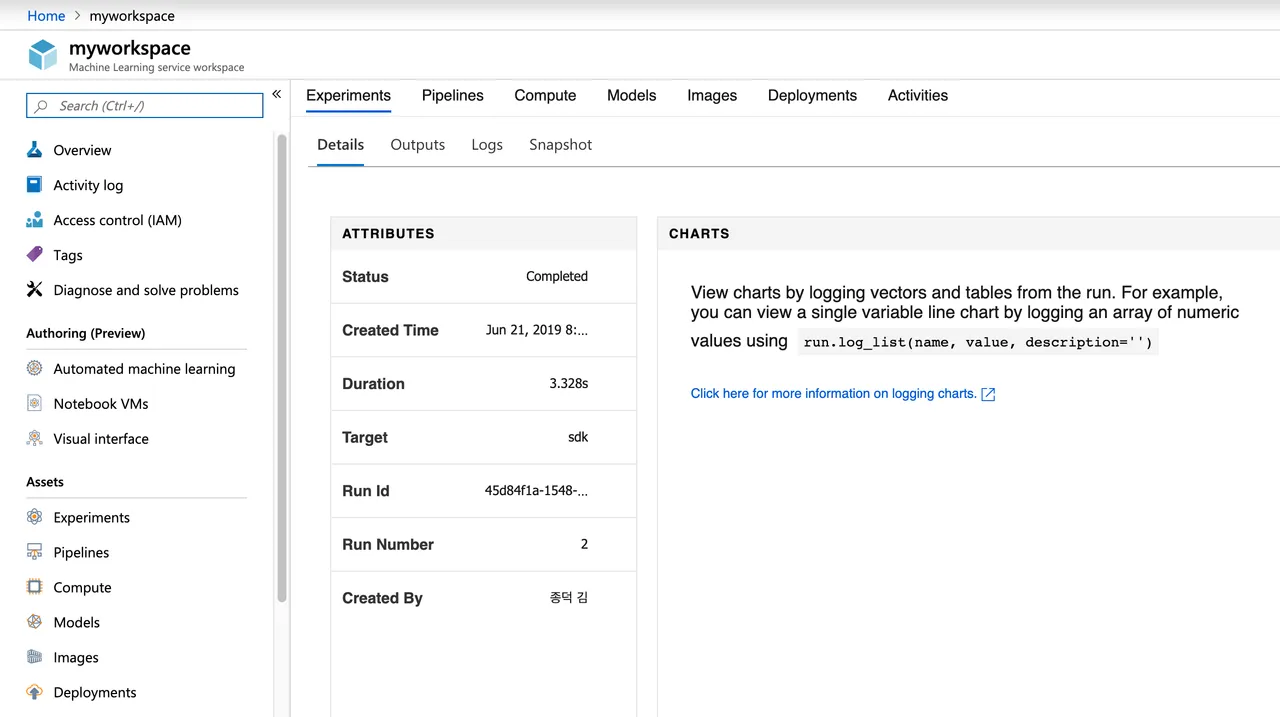The image size is (1280, 717).
Task: Click the Diagnose wrench icon
Action: pos(35,290)
